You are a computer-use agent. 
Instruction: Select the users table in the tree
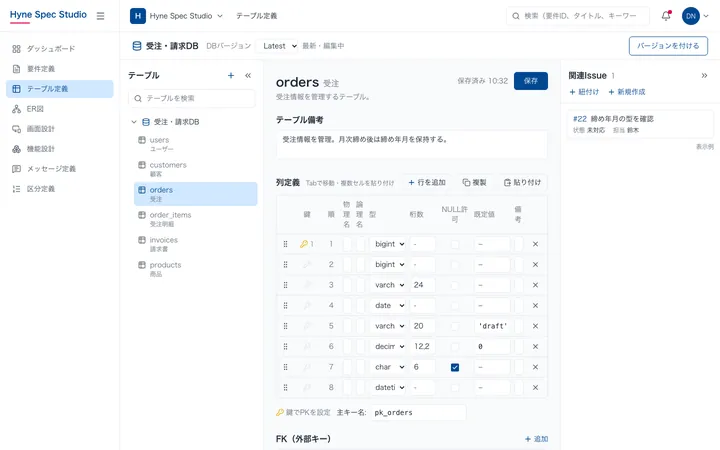tap(195, 144)
